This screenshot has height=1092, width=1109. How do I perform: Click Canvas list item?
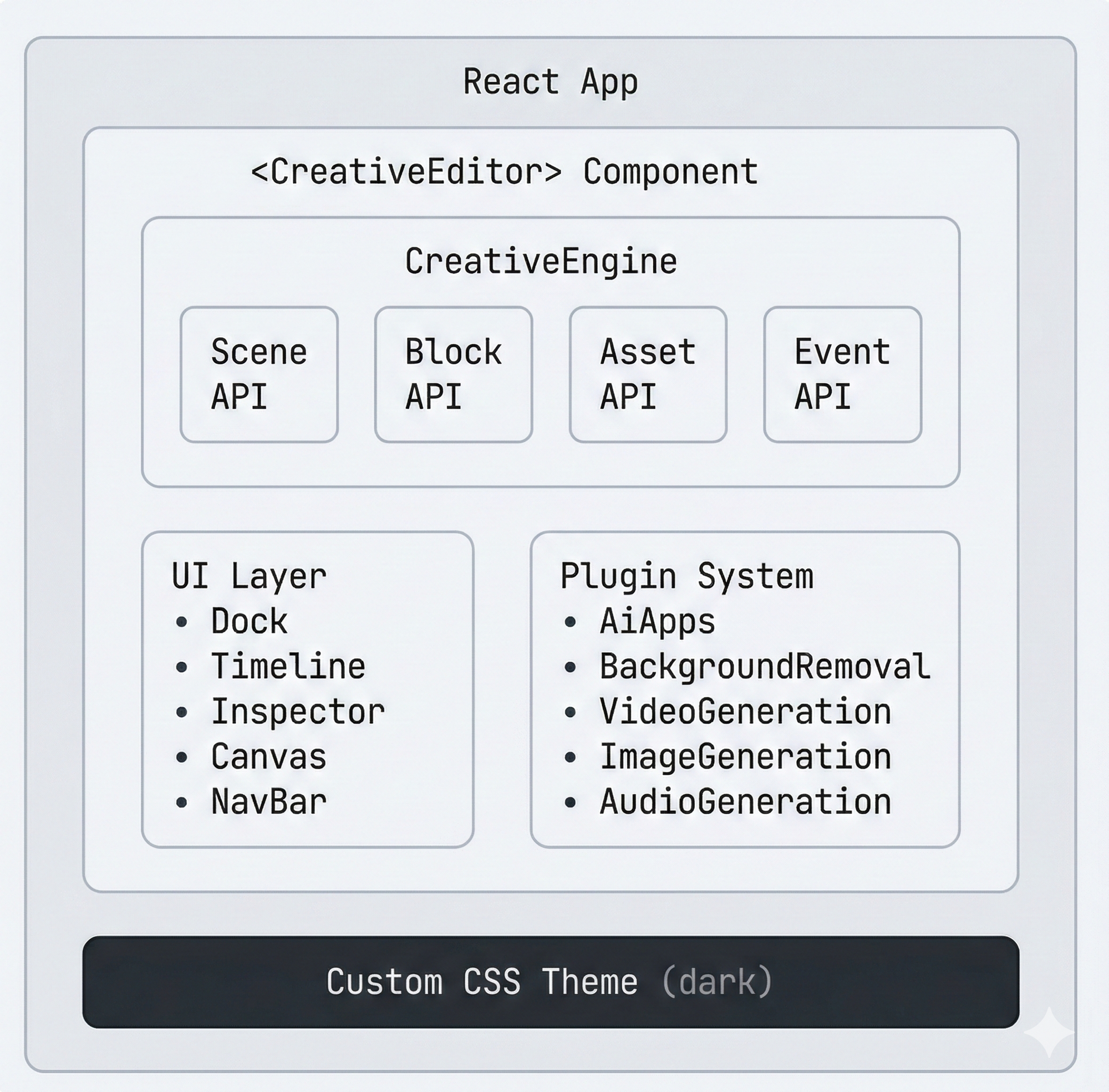point(268,757)
